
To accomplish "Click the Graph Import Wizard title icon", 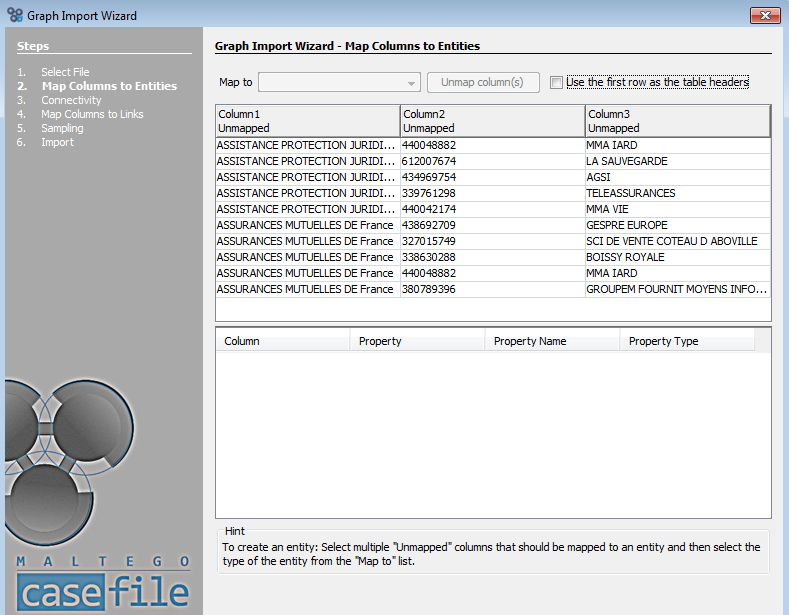I will coord(15,15).
